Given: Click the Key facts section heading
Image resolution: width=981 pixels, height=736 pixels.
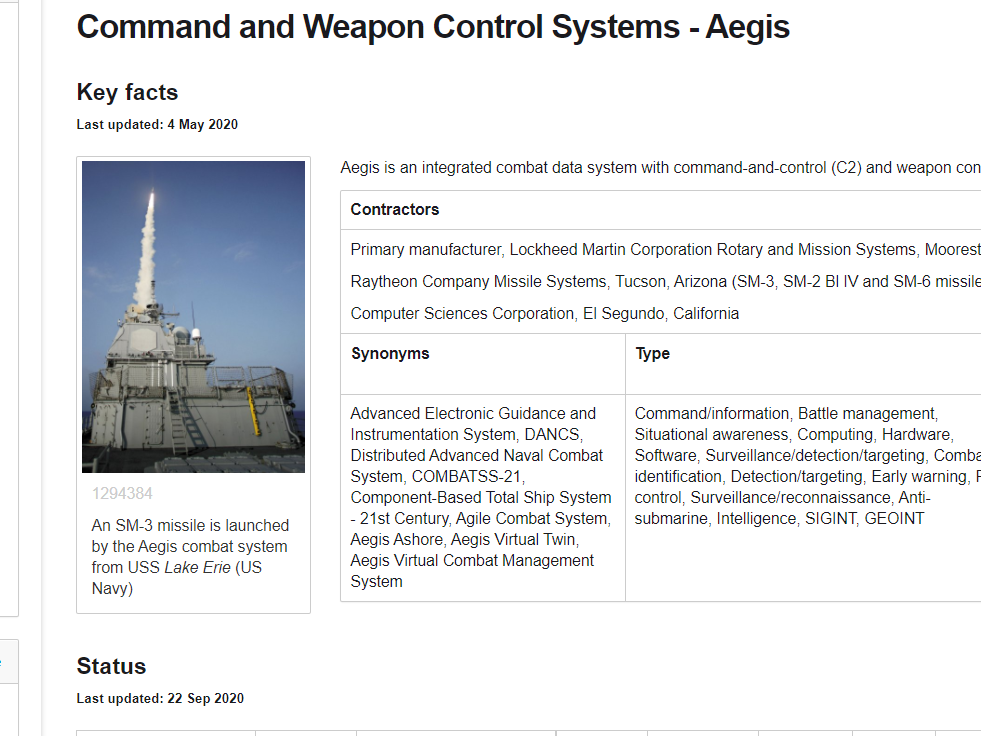Looking at the screenshot, I should click(127, 92).
